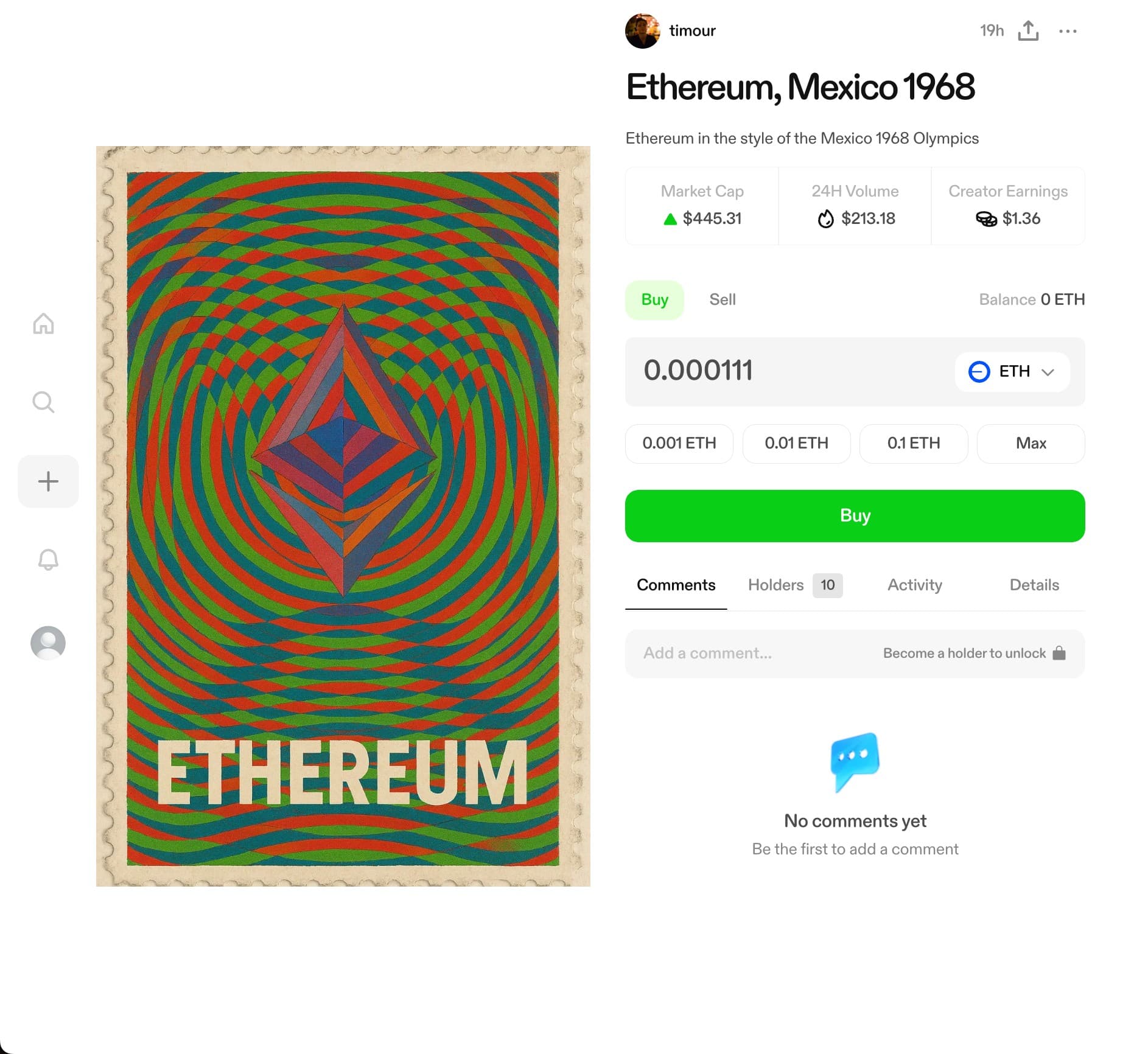This screenshot has height=1054, width=1148.
Task: Click the share upload icon
Action: point(1028,30)
